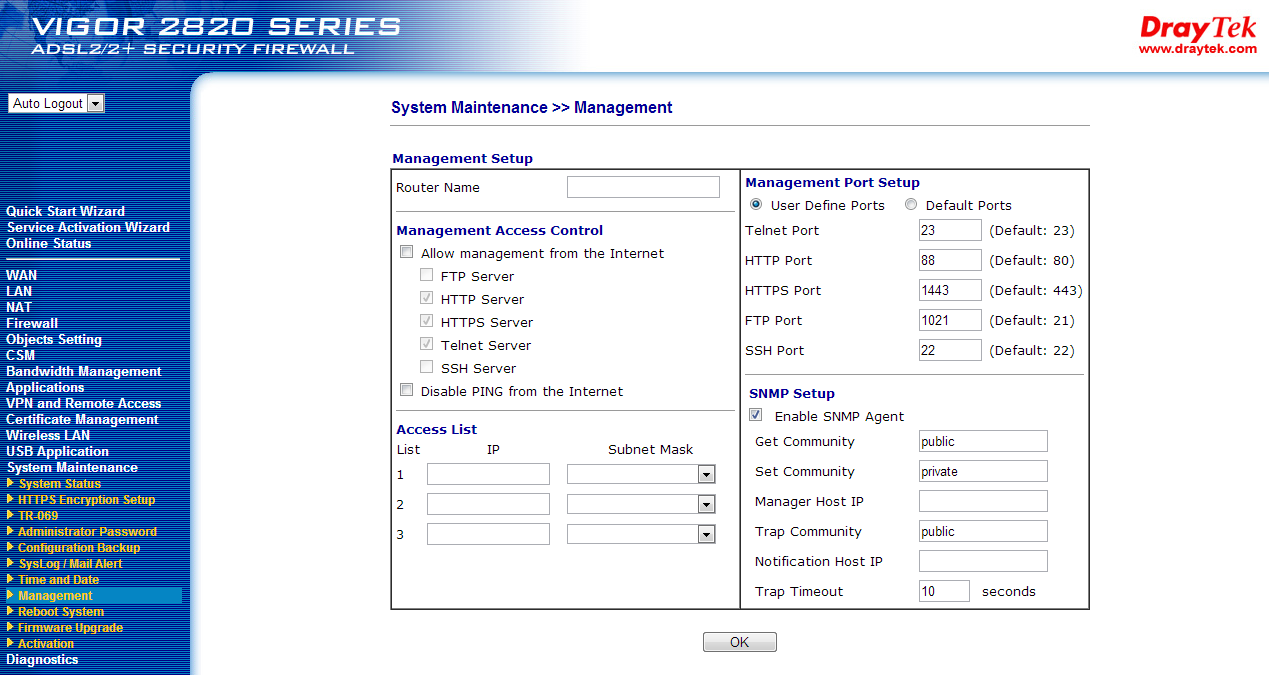Viewport: 1269px width, 675px height.
Task: Click the Router Name field
Action: pos(643,187)
